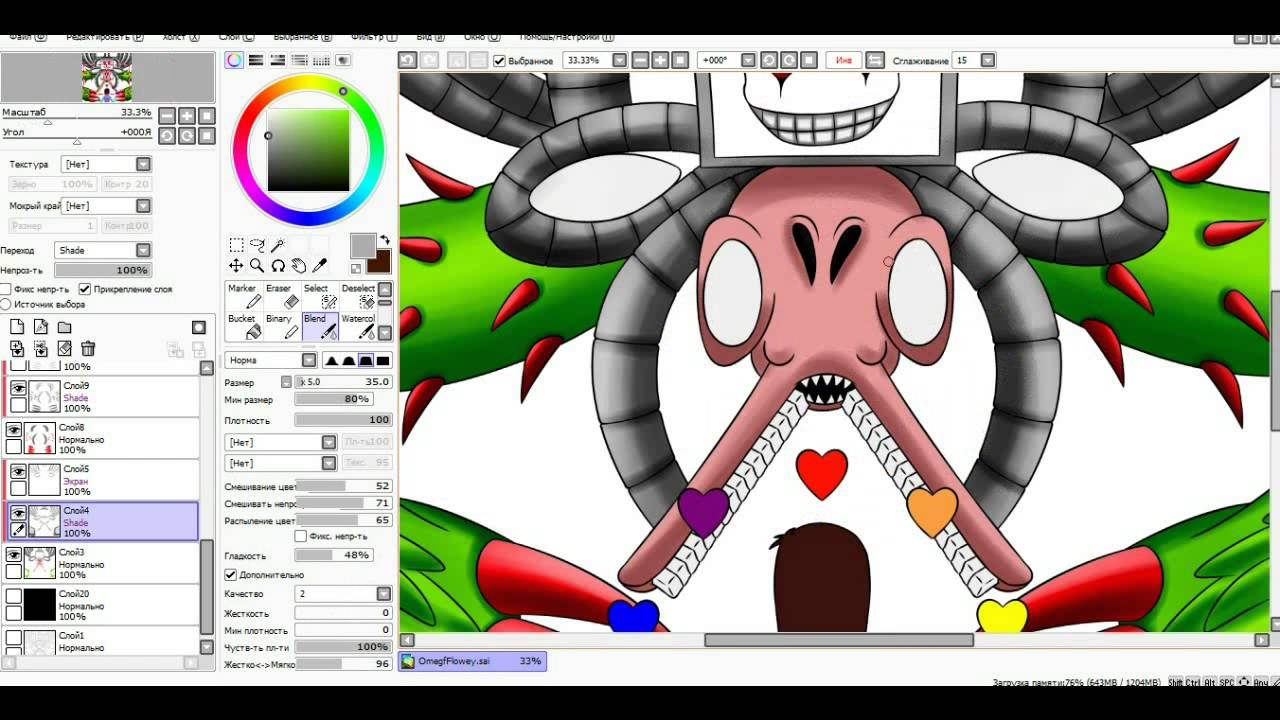
Task: Open the Файл menu
Action: pos(26,37)
